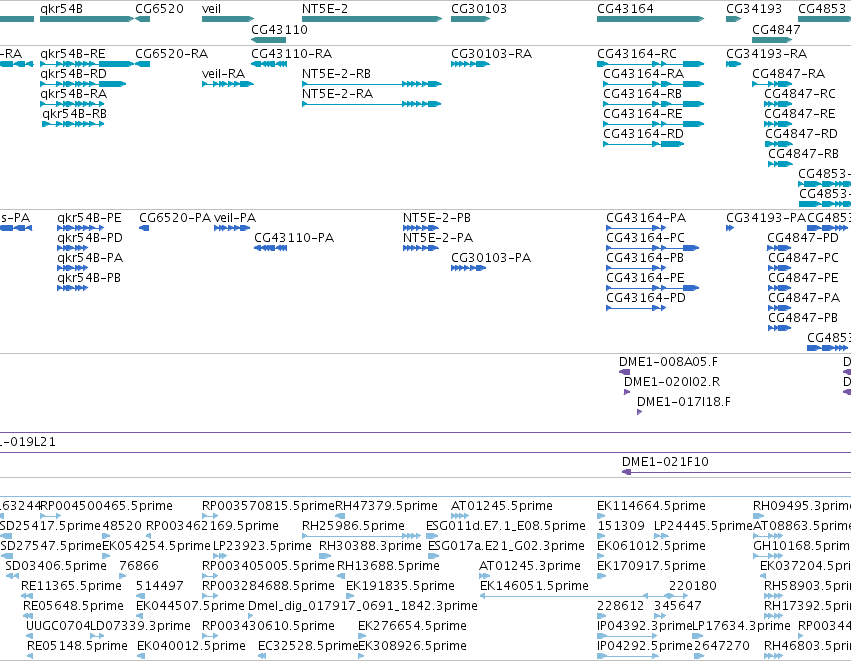The width and height of the screenshot is (851, 661).
Task: Click transcript CG4847-RC
Action: tap(800, 94)
